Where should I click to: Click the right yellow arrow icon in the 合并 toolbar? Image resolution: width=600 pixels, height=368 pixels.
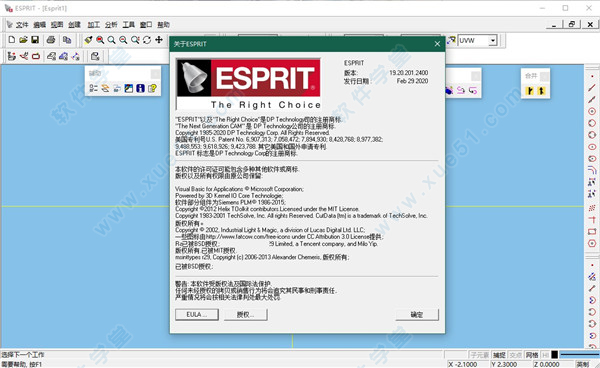point(541,91)
